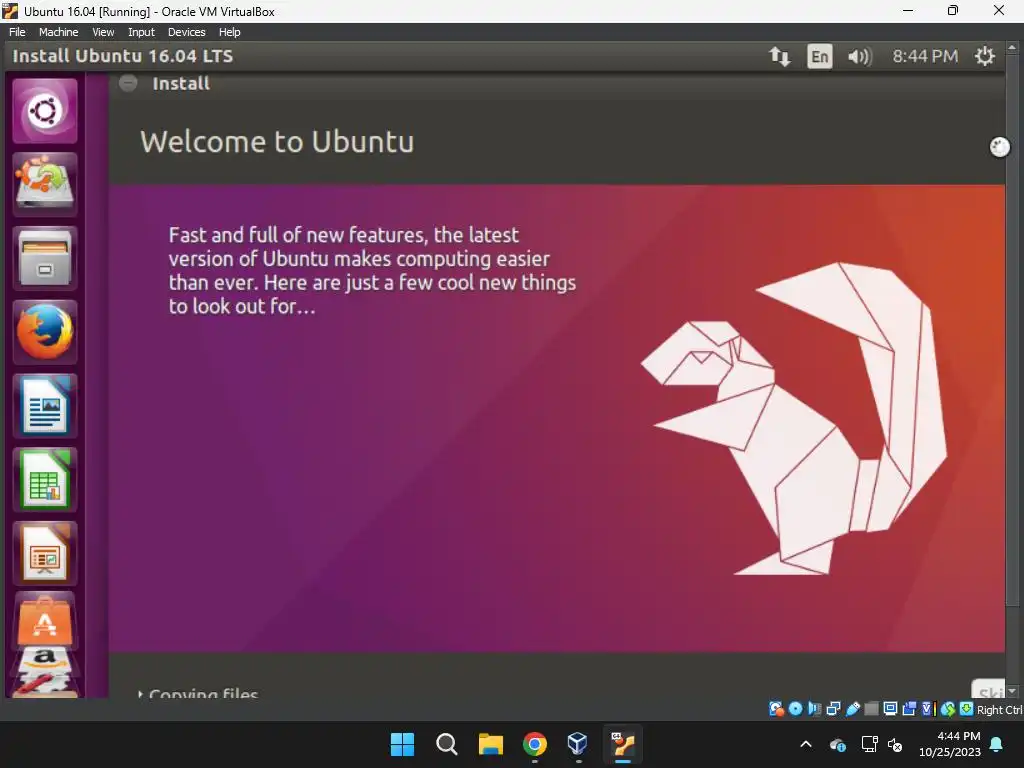Image resolution: width=1024 pixels, height=768 pixels.
Task: Click the Install Ubuntu 16.04 LTS panel title
Action: [123, 56]
